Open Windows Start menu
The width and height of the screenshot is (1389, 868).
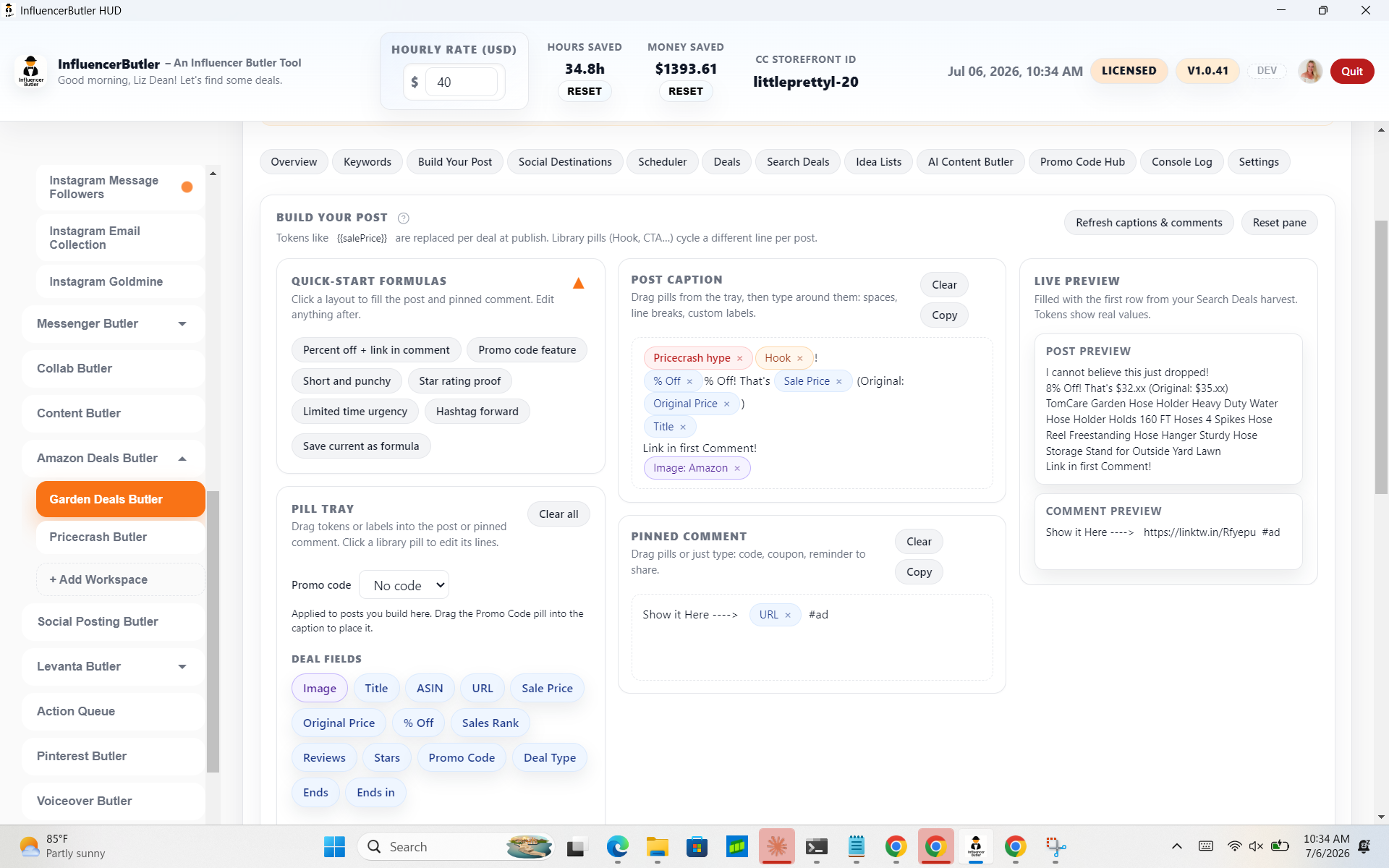pos(334,846)
